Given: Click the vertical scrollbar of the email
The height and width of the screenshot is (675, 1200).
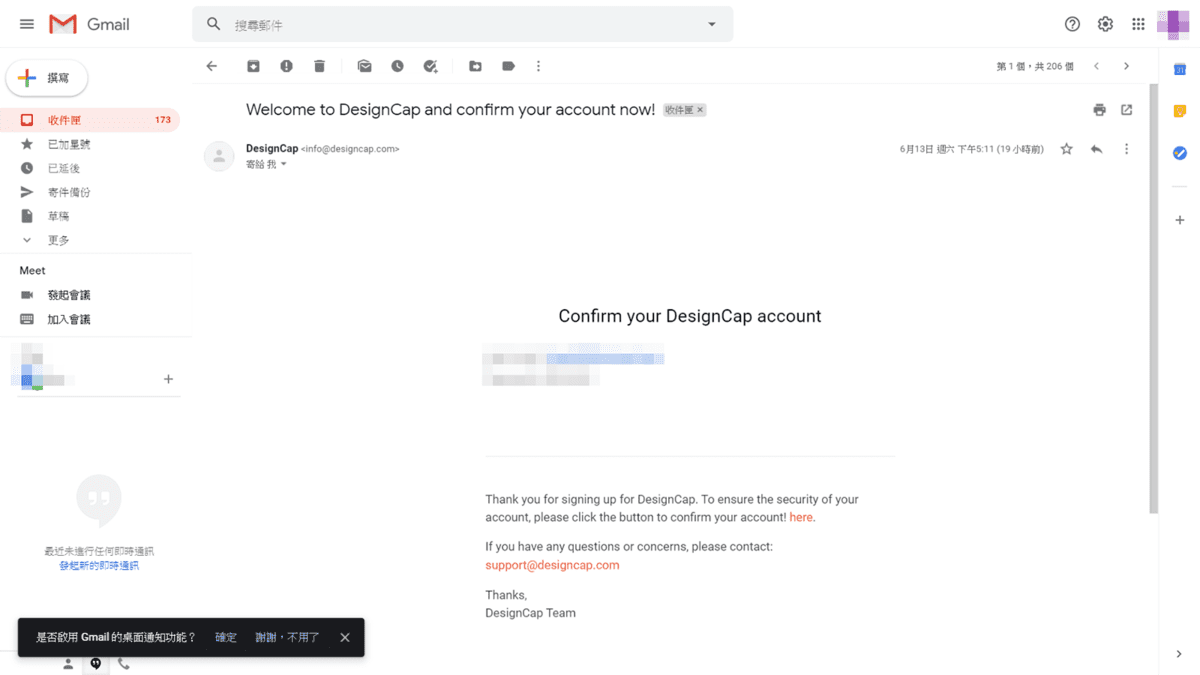Looking at the screenshot, I should 1153,300.
